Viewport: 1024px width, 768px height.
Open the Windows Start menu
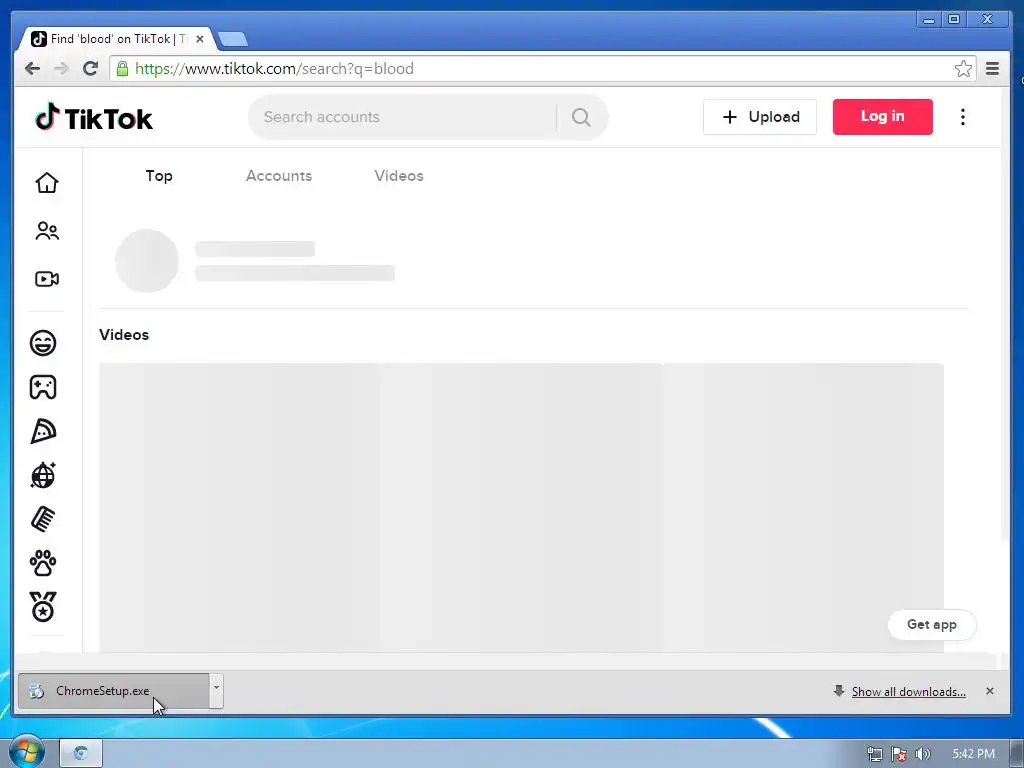(26, 751)
